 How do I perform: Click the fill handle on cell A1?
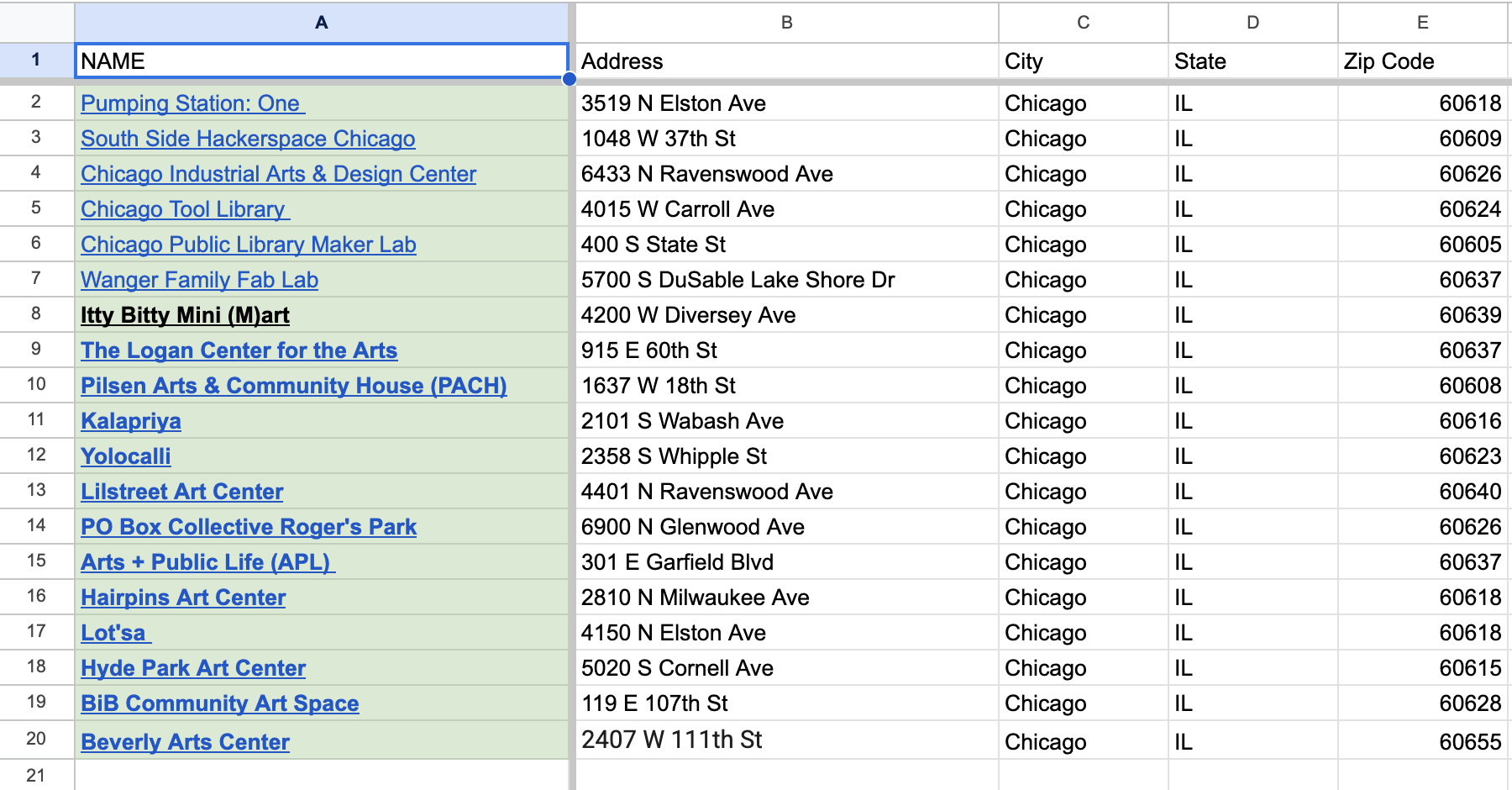coord(569,79)
